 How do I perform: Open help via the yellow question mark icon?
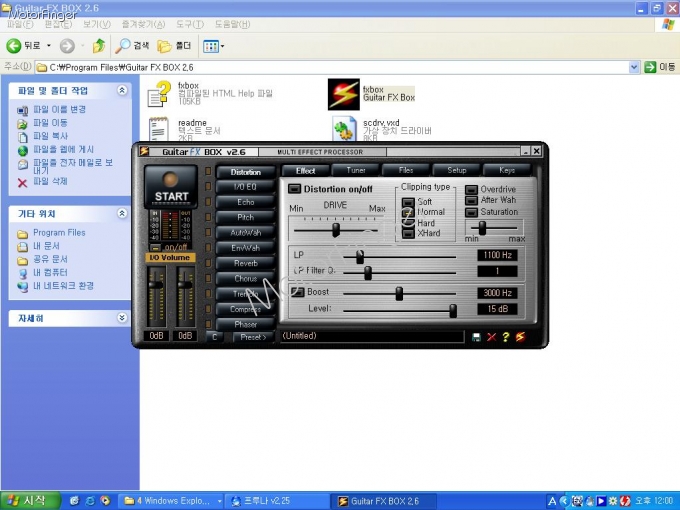pyautogui.click(x=506, y=337)
